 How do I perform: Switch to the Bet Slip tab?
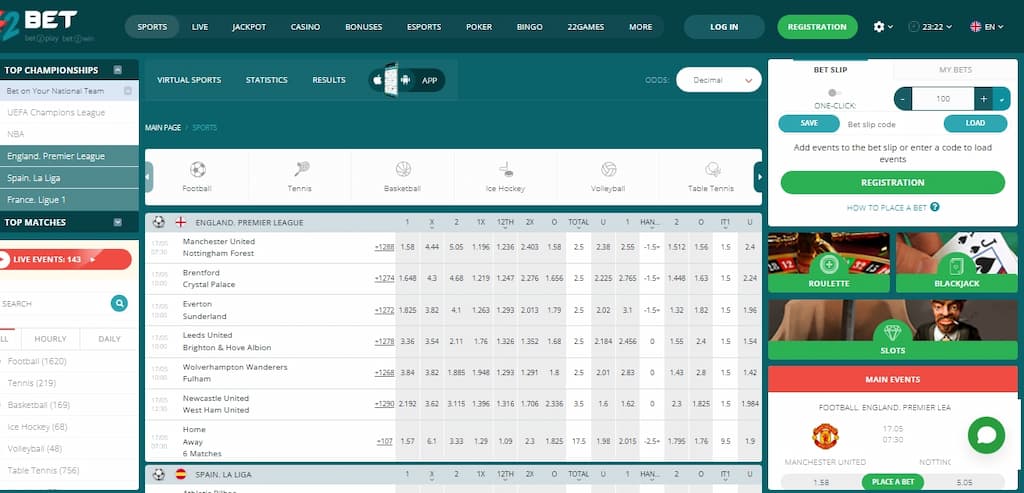pos(831,70)
